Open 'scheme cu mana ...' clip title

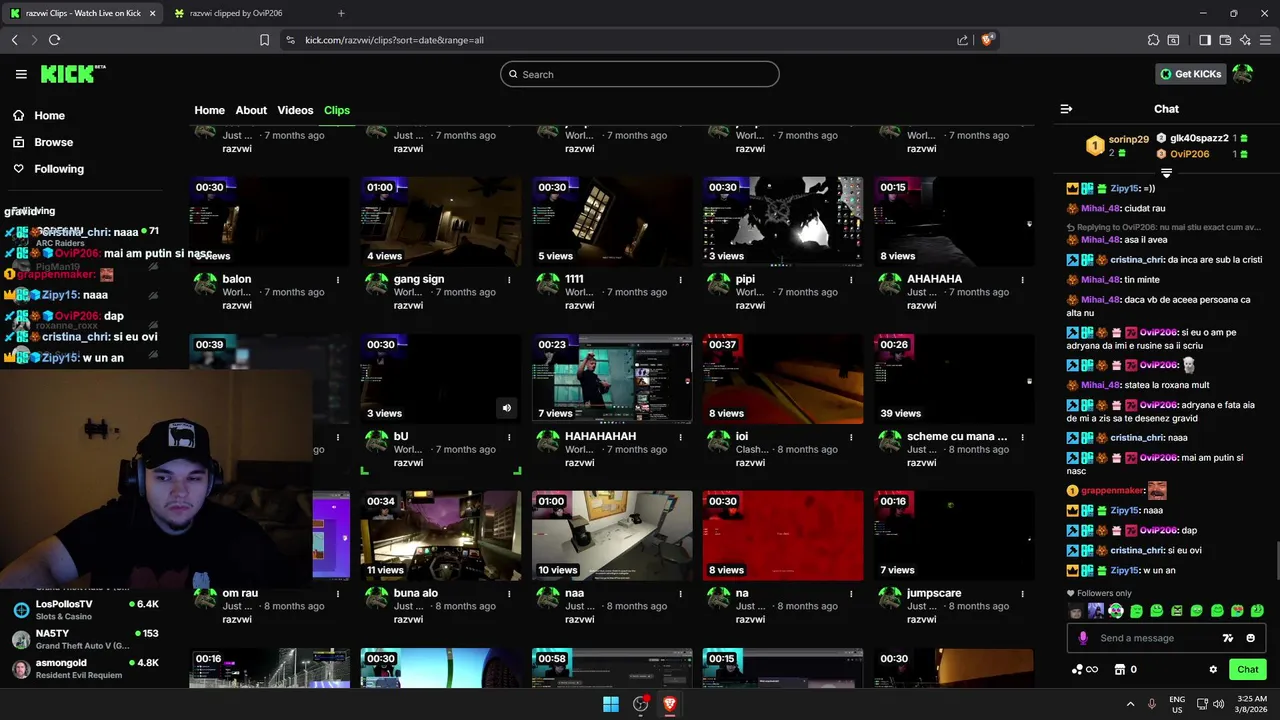coord(957,437)
